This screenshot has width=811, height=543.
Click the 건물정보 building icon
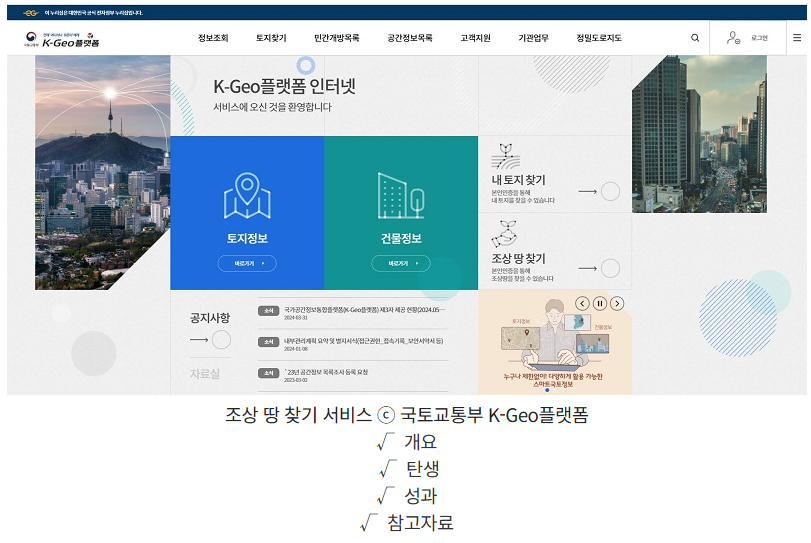[x=401, y=195]
